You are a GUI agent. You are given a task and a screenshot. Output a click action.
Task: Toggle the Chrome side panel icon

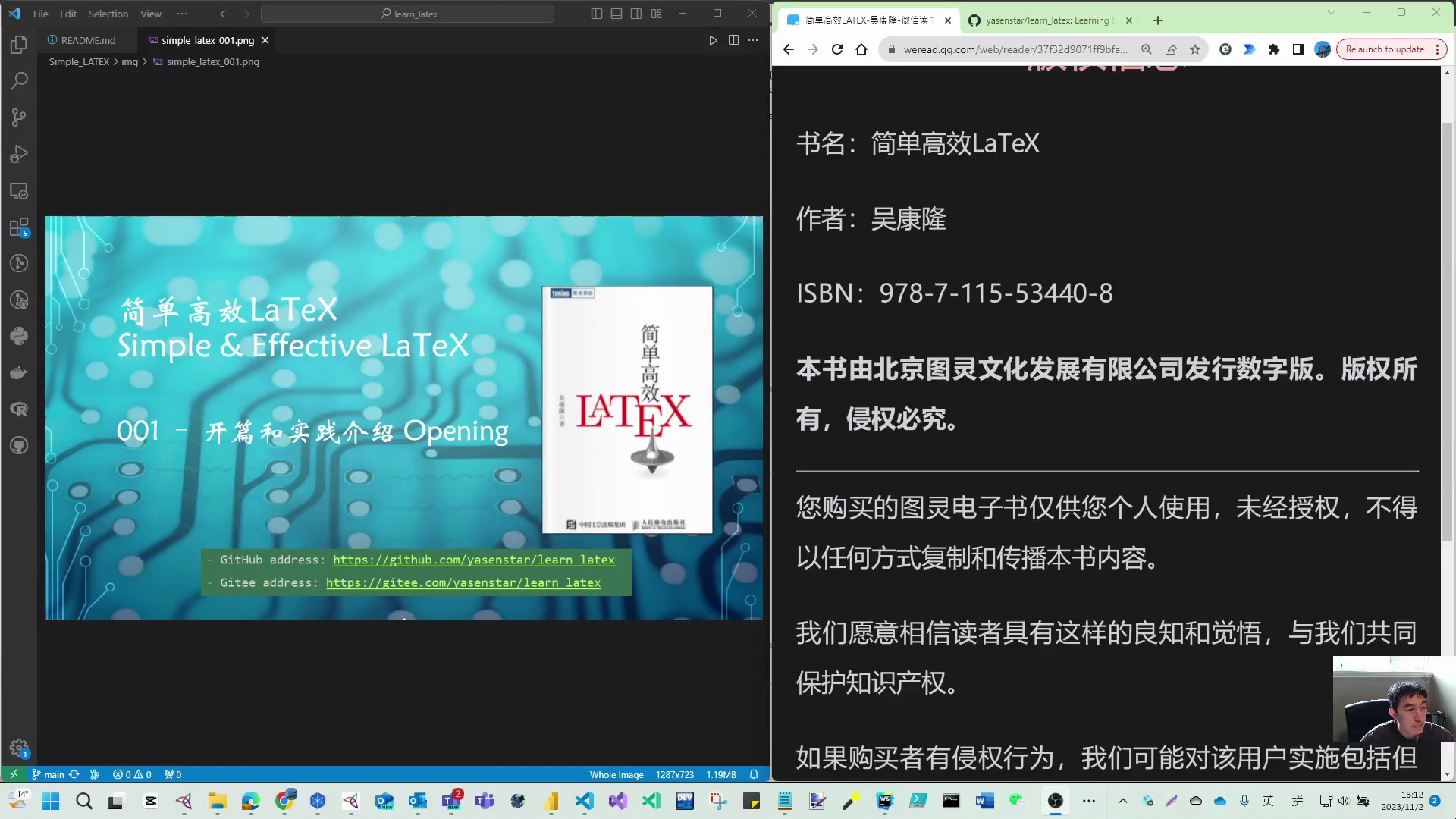[1298, 49]
